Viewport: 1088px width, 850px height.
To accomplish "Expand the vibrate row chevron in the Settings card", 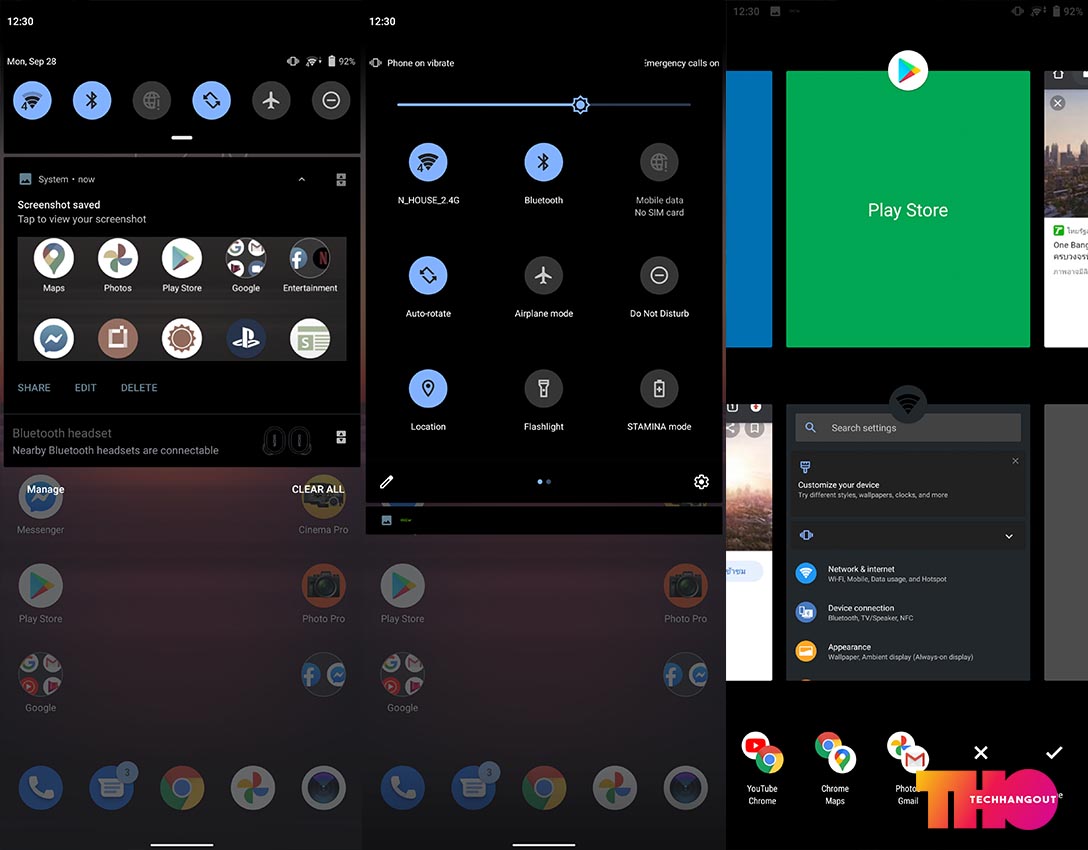I will point(1009,536).
